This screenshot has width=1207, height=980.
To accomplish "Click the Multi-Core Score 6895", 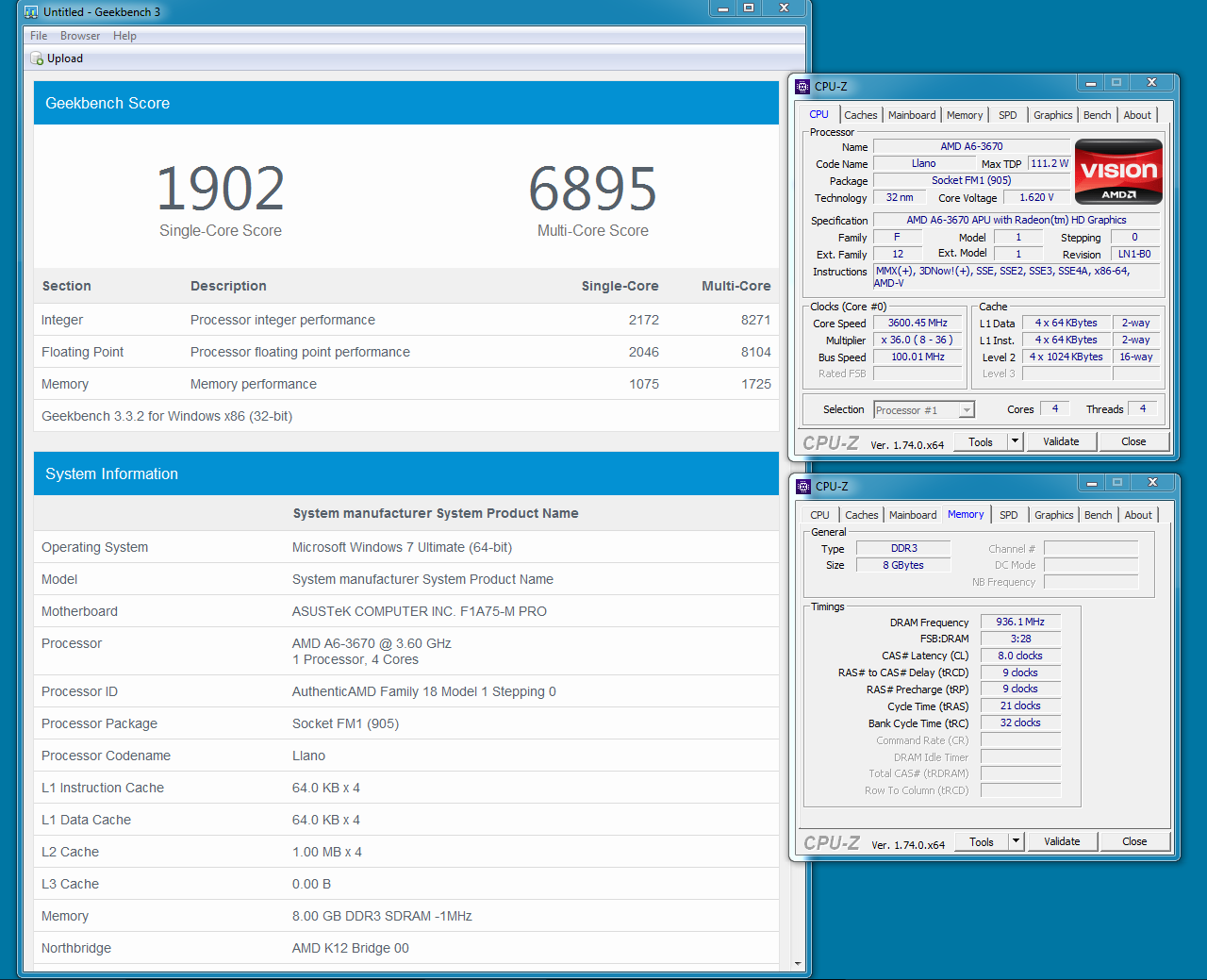I will (592, 189).
